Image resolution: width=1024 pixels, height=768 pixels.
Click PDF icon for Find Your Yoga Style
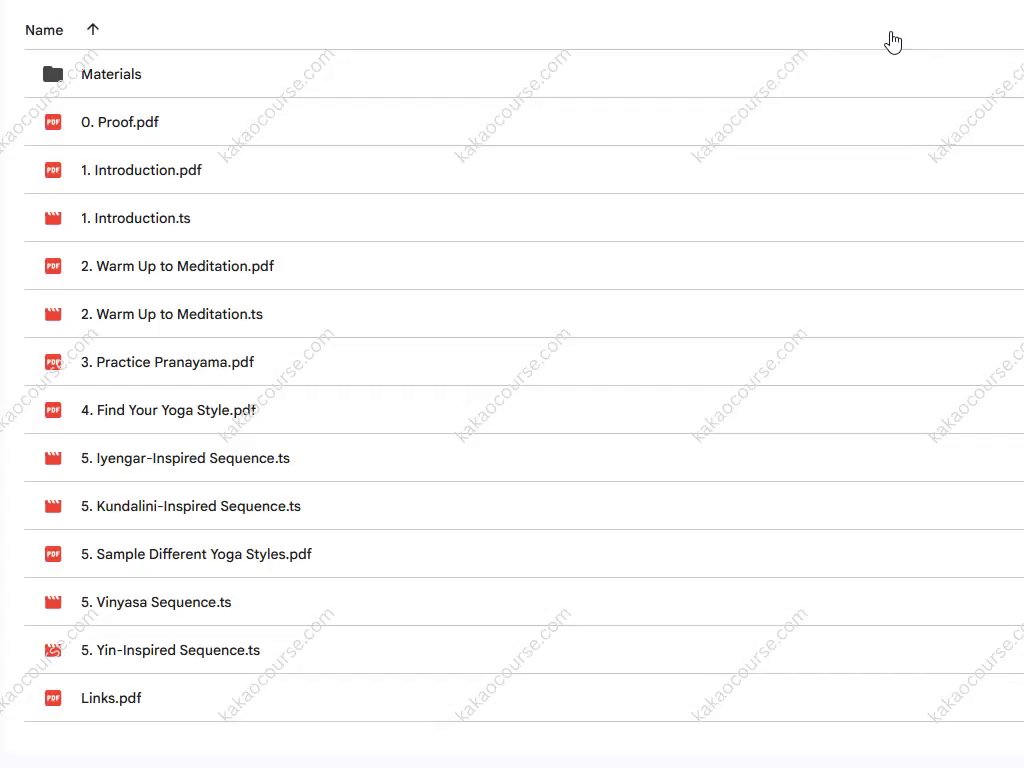pyautogui.click(x=53, y=410)
